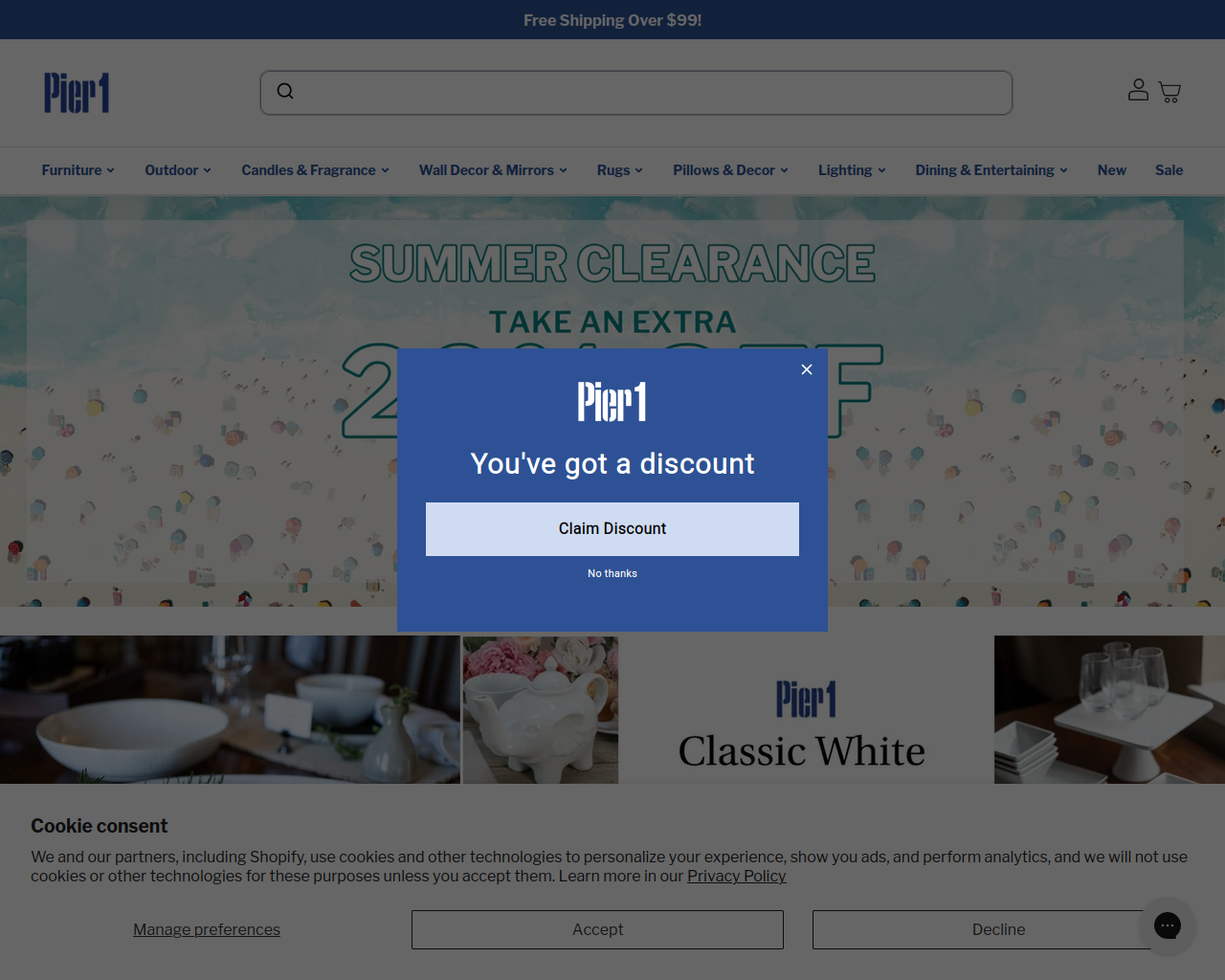Select the No thanks link
The height and width of the screenshot is (980, 1225).
coord(612,573)
